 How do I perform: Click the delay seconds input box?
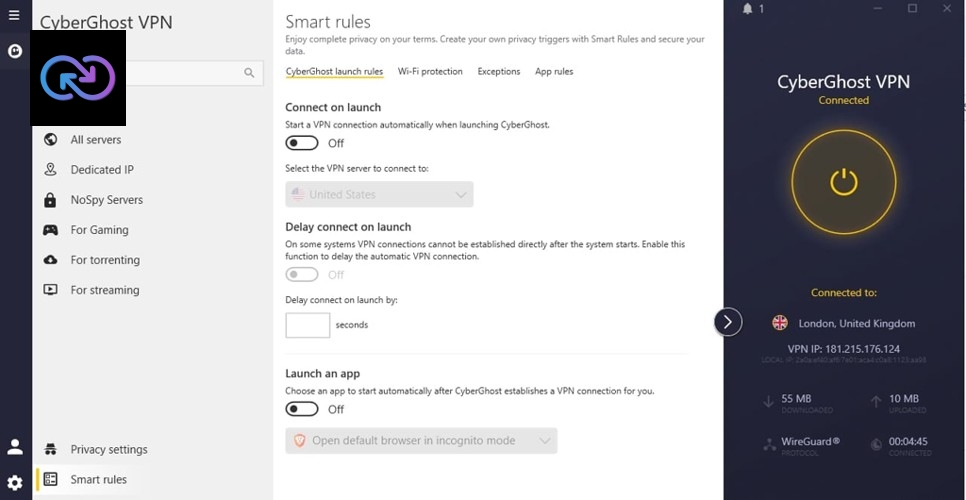click(307, 325)
